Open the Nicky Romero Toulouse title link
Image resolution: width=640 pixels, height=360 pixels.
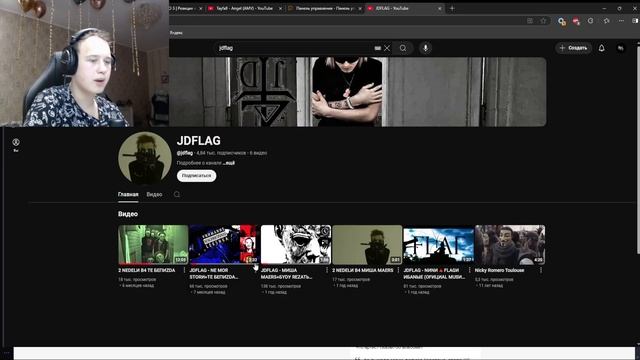click(499, 270)
